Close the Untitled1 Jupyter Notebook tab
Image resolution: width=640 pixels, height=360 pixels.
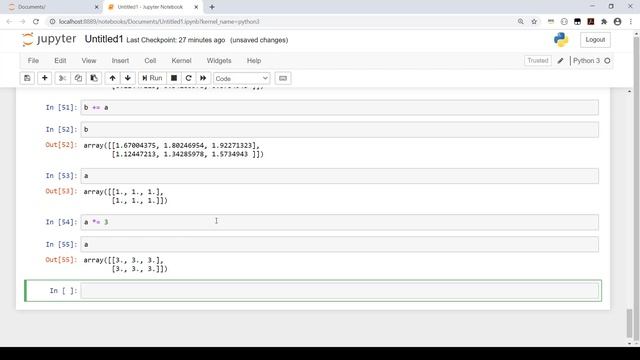pos(196,7)
